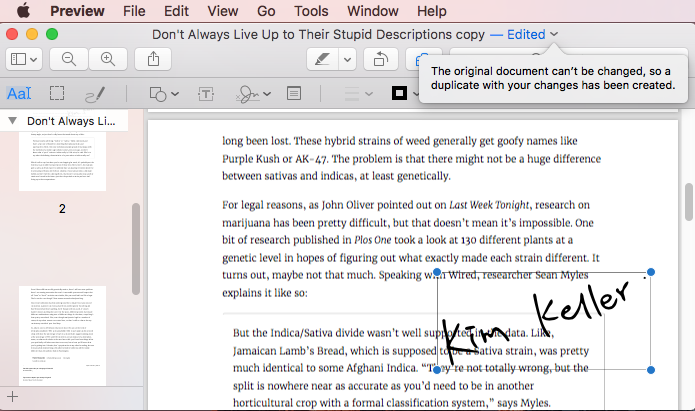
Task: Open the Shapes tool dropdown
Action: pos(164,94)
